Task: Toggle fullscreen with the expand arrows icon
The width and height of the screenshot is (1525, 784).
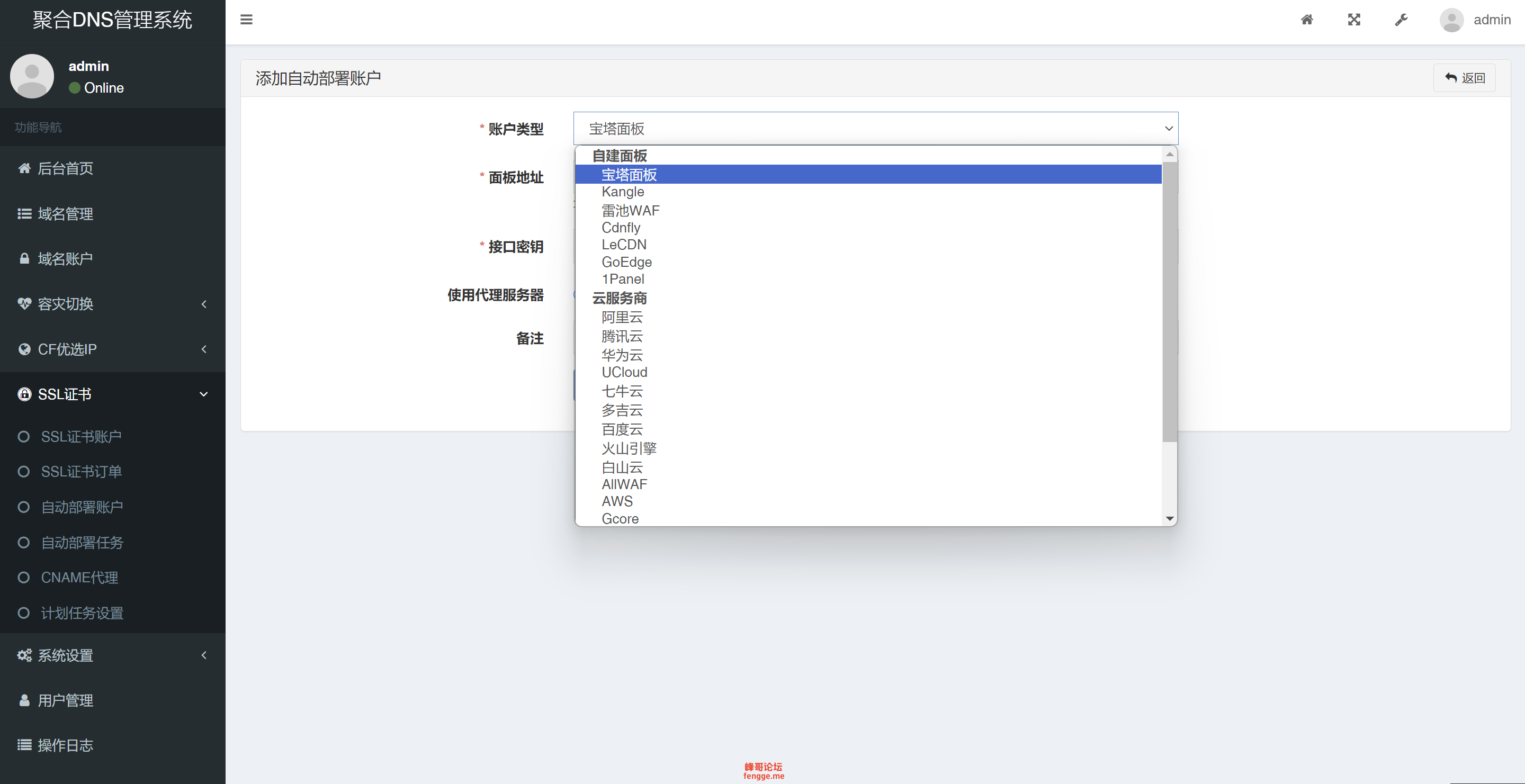Action: tap(1354, 20)
